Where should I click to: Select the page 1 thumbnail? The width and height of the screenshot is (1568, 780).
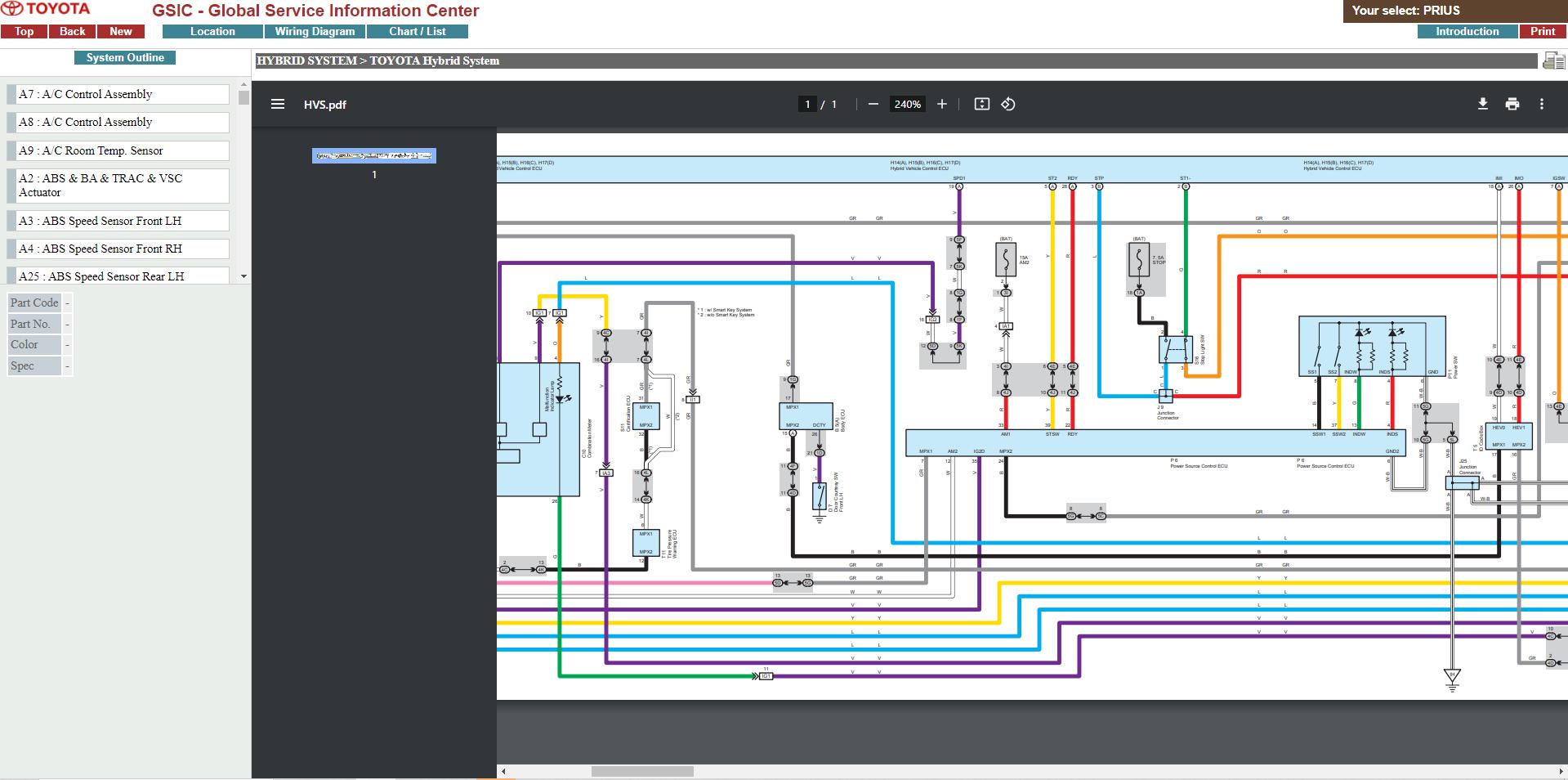[x=374, y=155]
